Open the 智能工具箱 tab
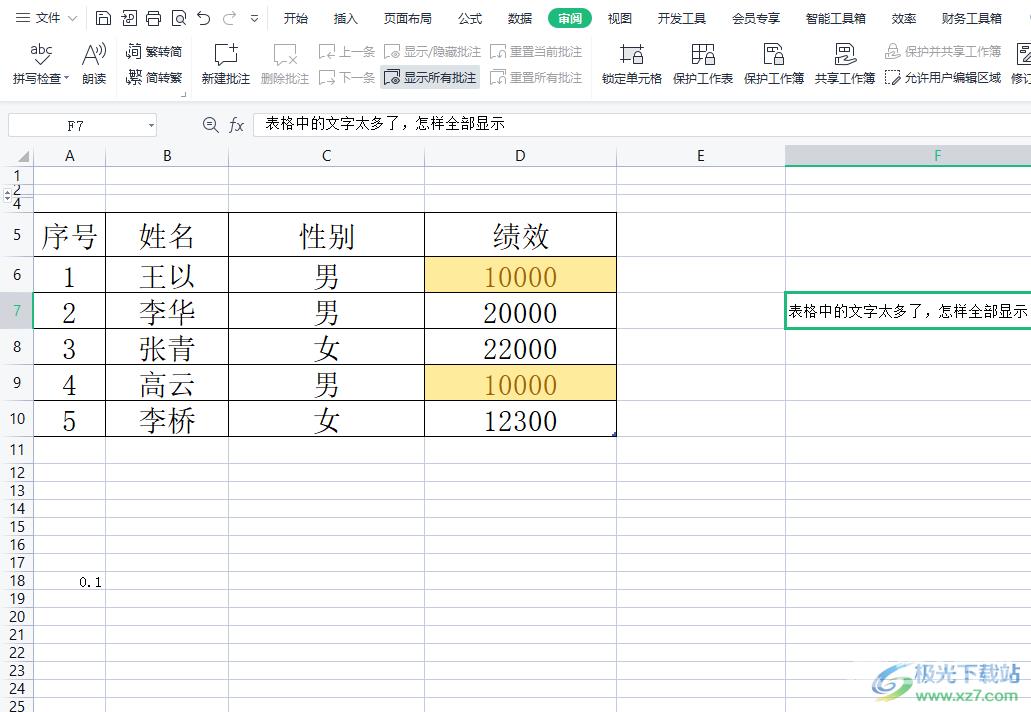1031x712 pixels. tap(836, 18)
